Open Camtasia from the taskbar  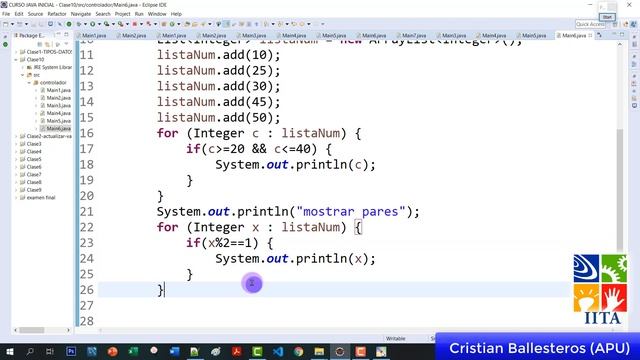coord(258,351)
